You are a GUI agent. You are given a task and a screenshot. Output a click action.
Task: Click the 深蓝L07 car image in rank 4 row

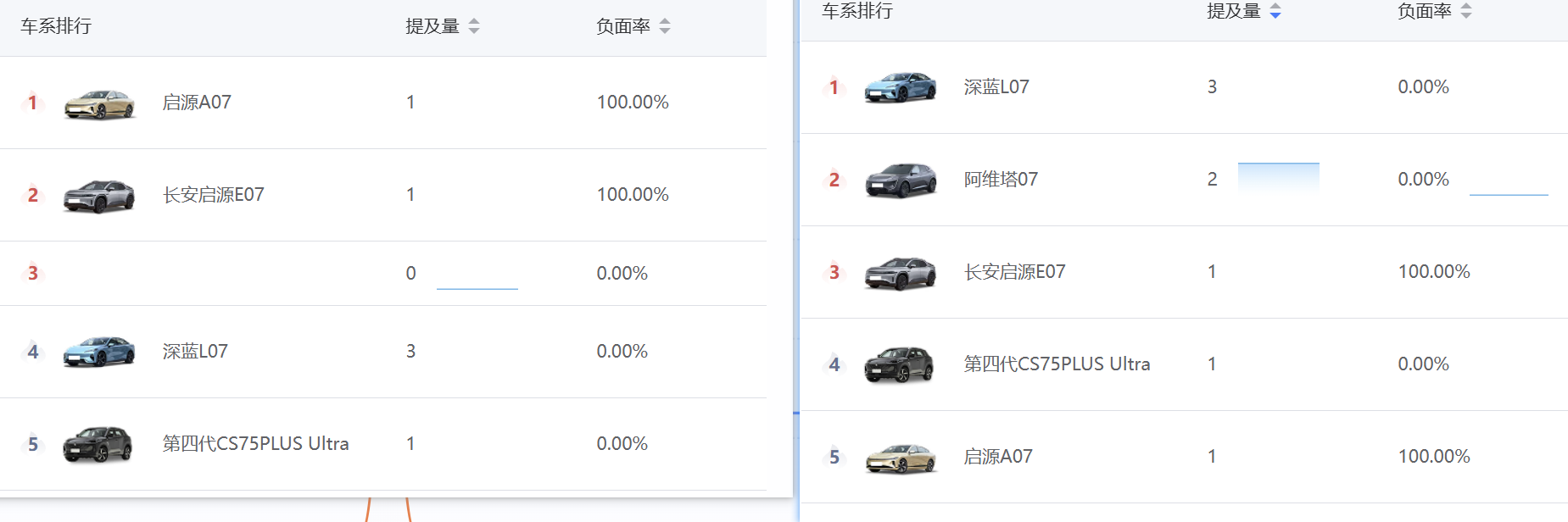click(x=99, y=352)
